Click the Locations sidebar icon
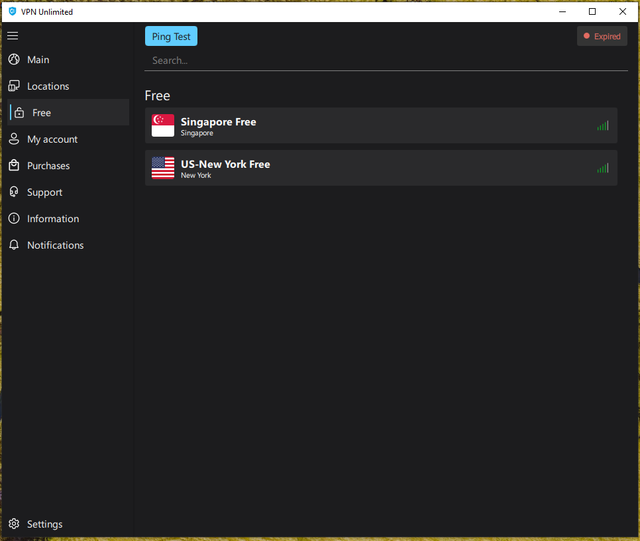The height and width of the screenshot is (541, 640). [x=14, y=86]
